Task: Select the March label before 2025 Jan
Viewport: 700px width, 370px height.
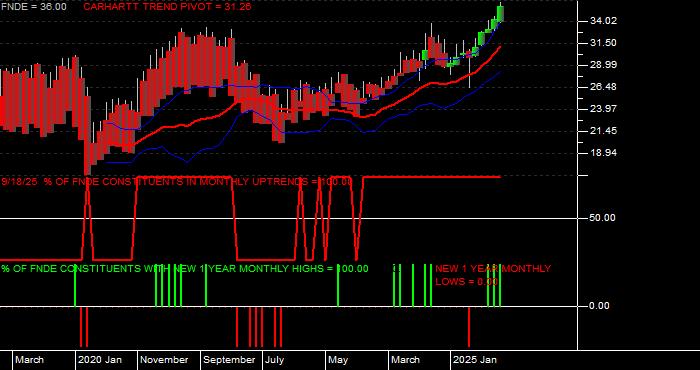Action: pos(406,360)
